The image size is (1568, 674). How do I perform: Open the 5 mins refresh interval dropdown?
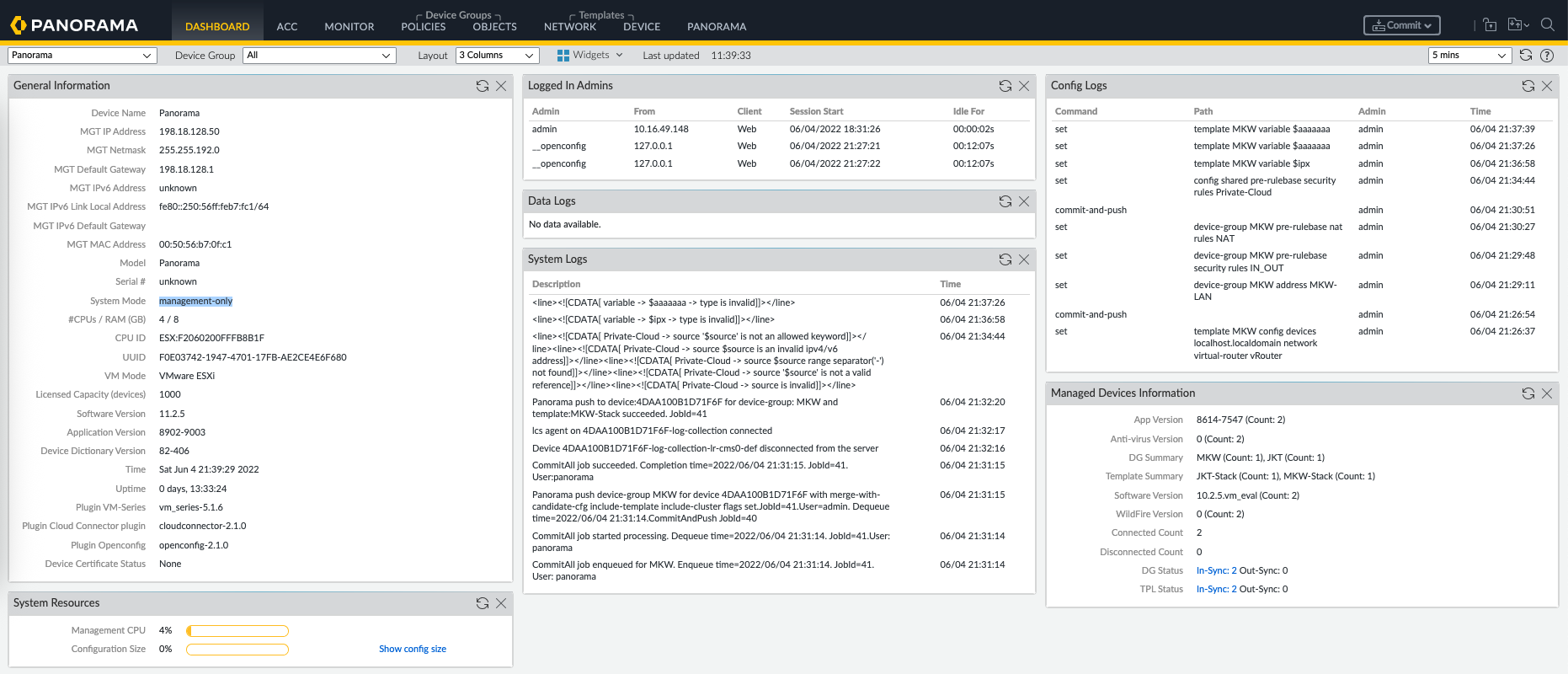tap(1469, 56)
